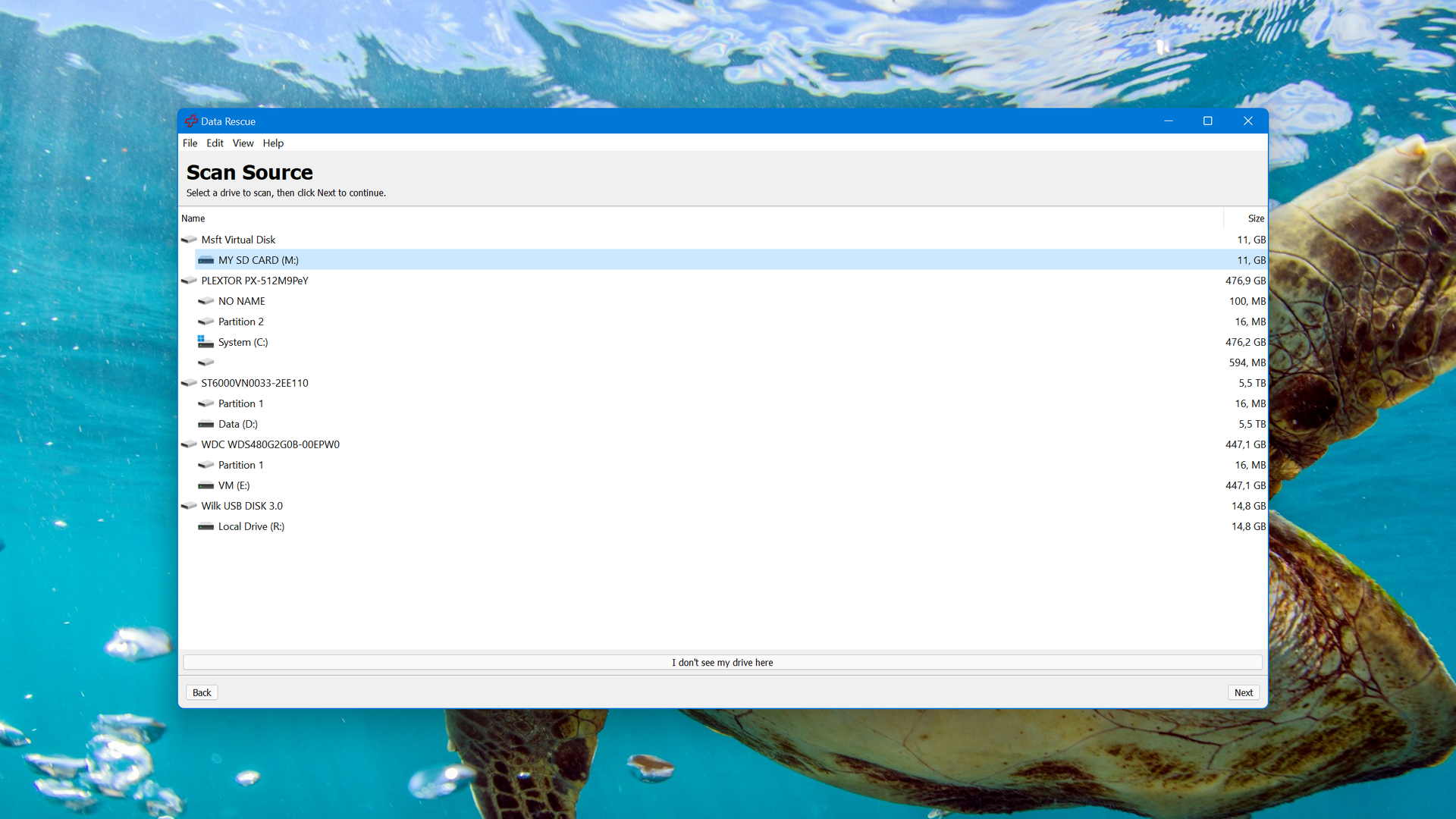
Task: Click the PLEXTOR PX-512M9PeY drive icon
Action: coord(189,281)
